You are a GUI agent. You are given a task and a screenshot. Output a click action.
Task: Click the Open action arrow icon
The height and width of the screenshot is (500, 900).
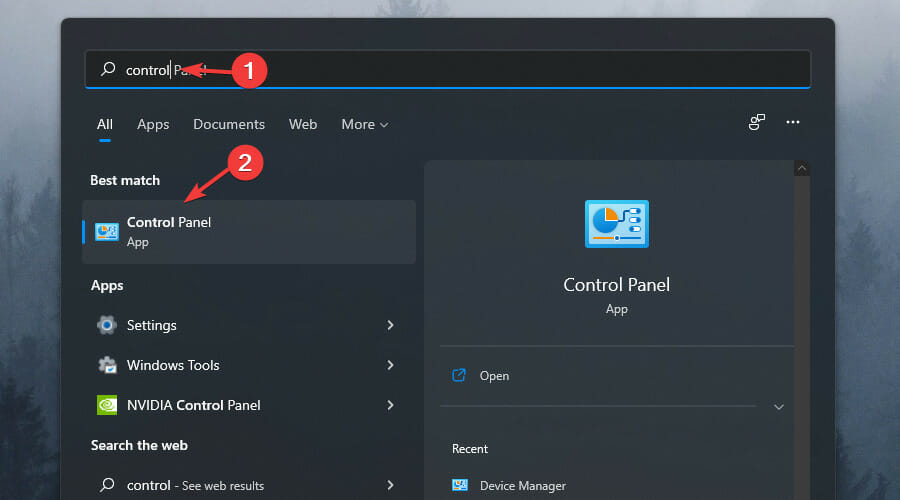[x=459, y=375]
